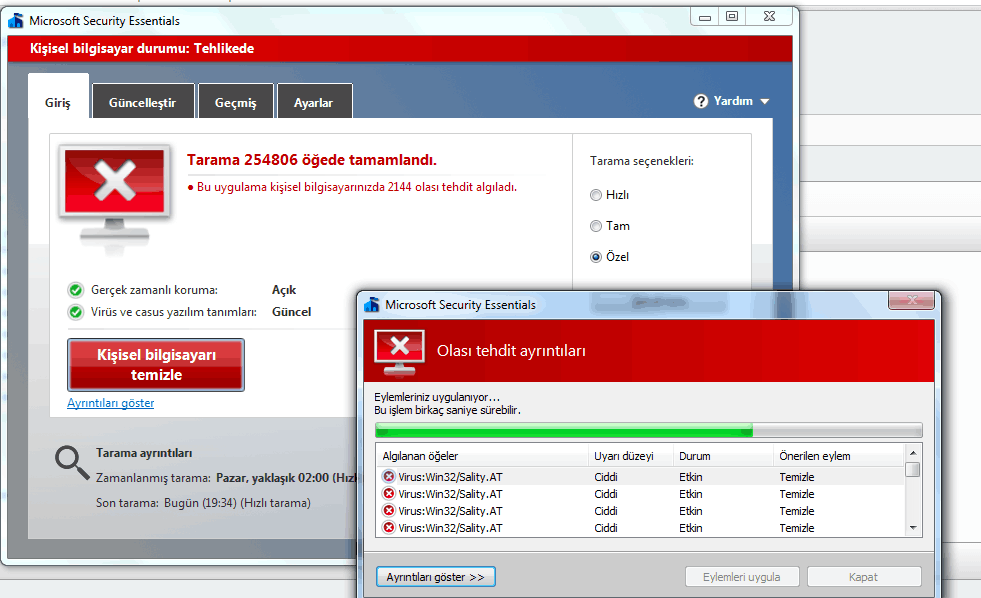981x598 pixels.
Task: Sort by the Algılanan öğeler column header
Action: [482, 456]
